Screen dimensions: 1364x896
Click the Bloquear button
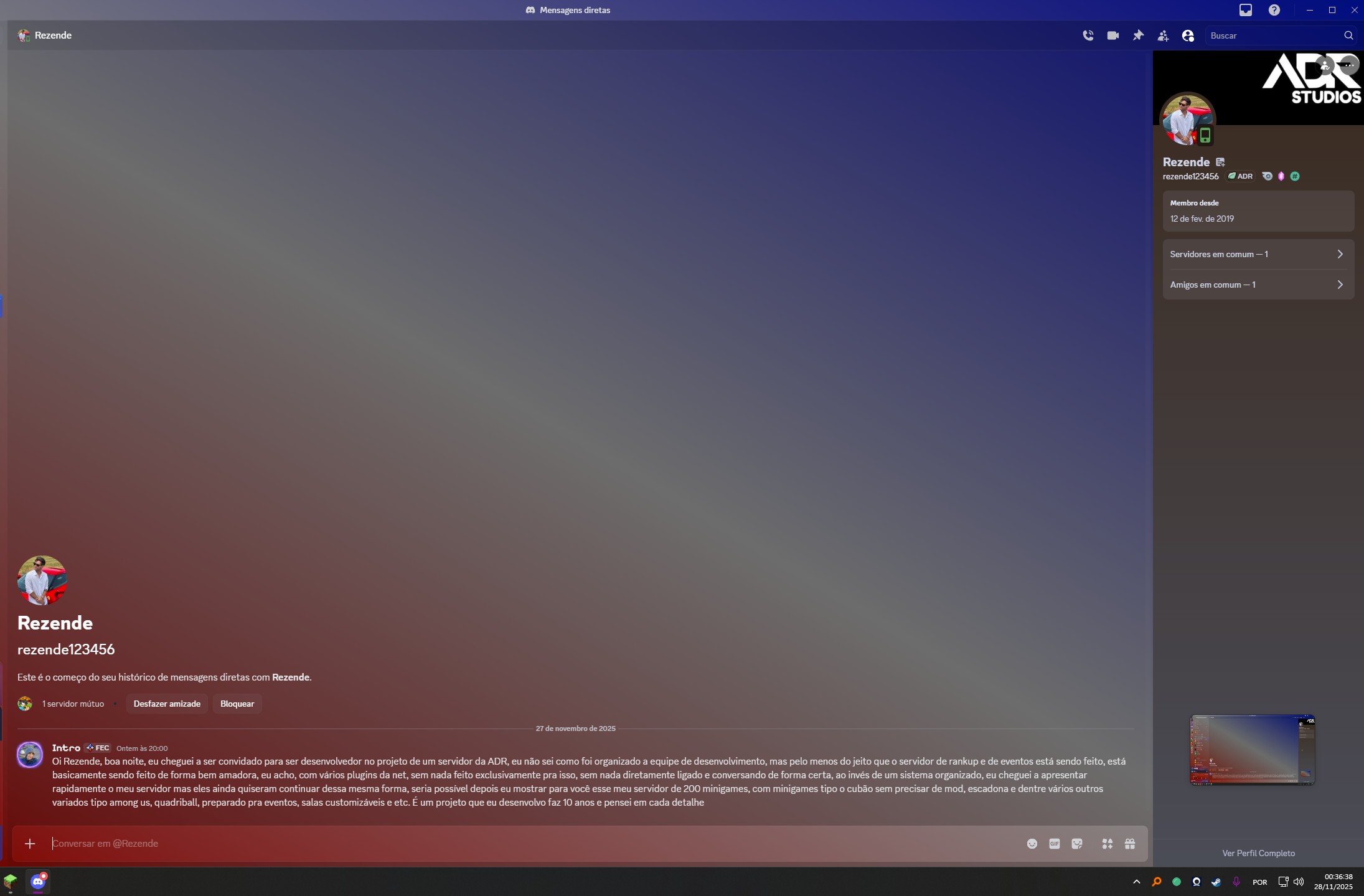[x=237, y=704]
